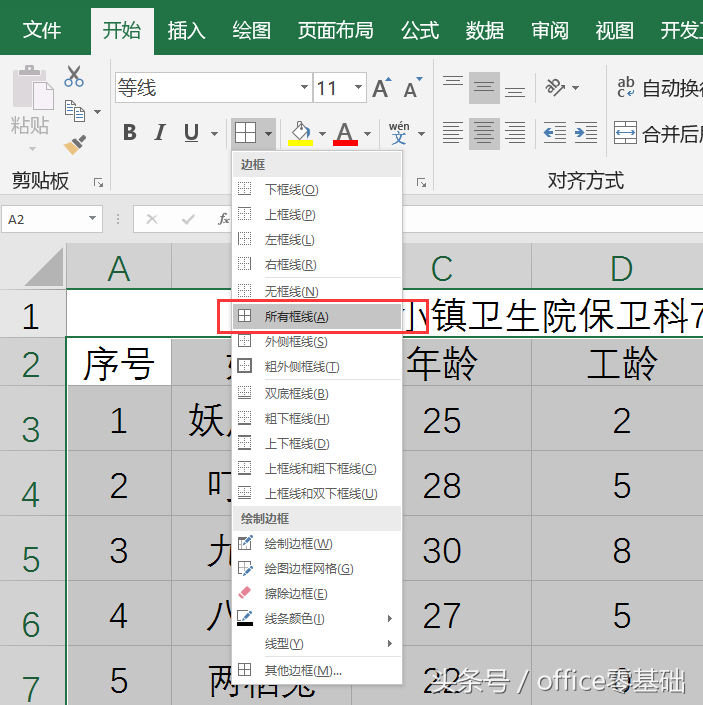
Task: Select the Format Painter brush icon
Action: coord(75,144)
